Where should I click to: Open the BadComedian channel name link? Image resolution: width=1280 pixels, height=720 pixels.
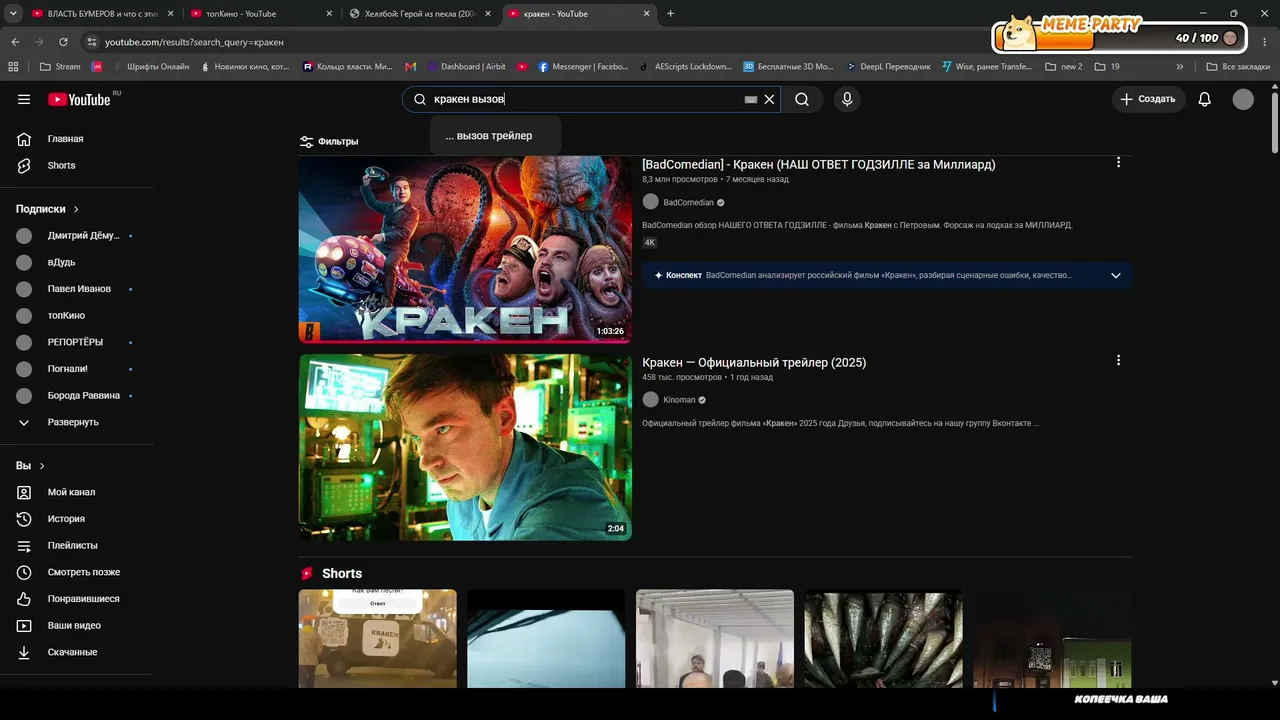(x=689, y=203)
